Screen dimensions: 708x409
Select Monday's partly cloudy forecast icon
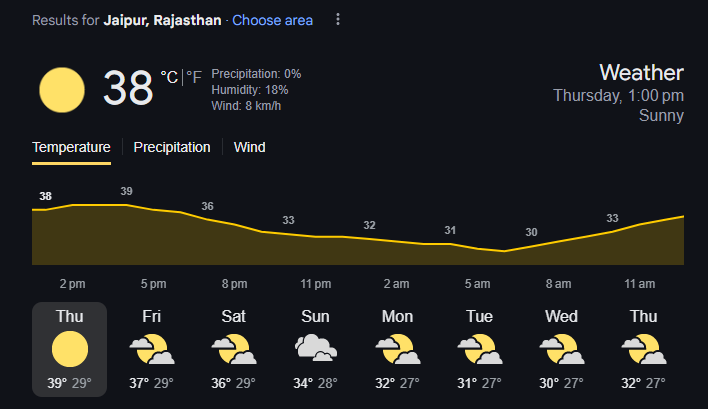point(398,349)
